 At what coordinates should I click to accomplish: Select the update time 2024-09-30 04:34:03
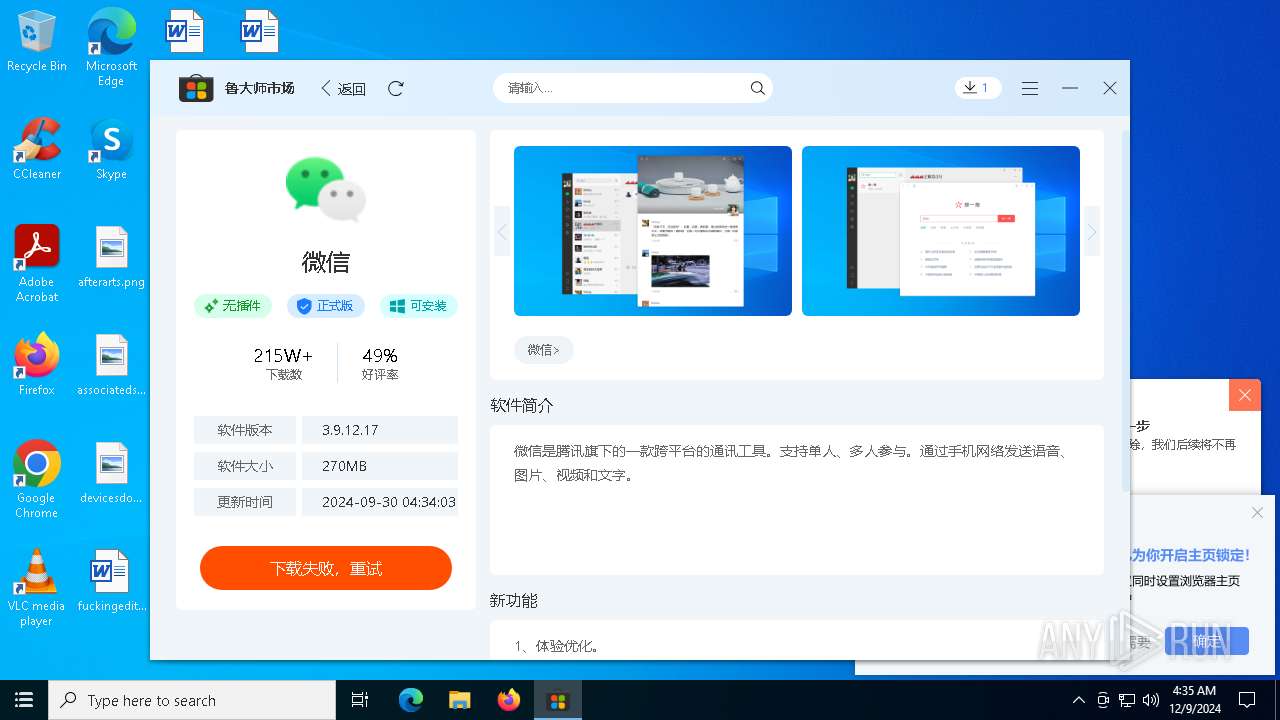tap(389, 502)
